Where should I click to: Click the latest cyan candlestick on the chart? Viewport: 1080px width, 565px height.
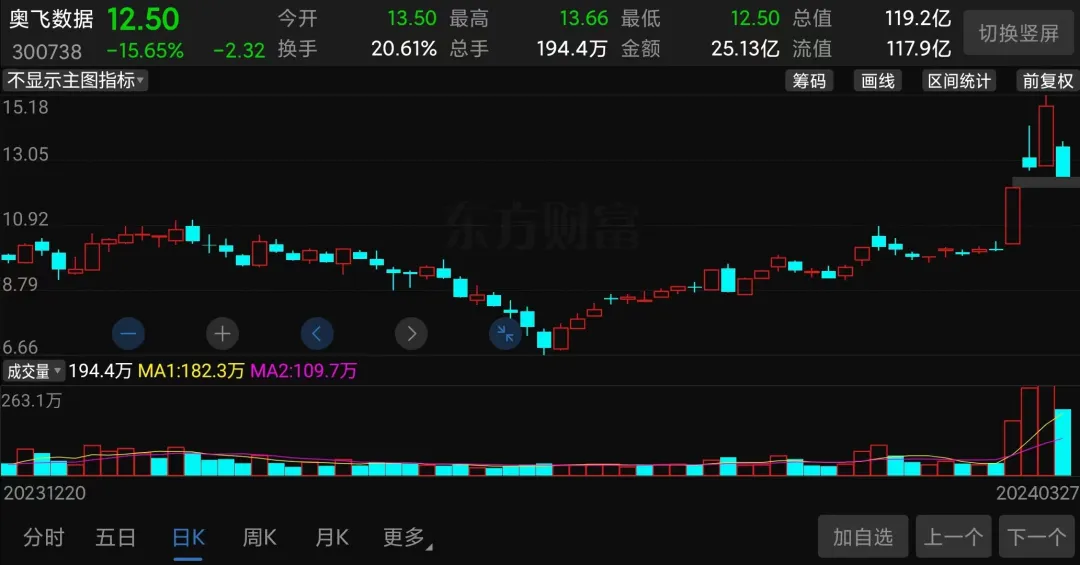click(1063, 161)
